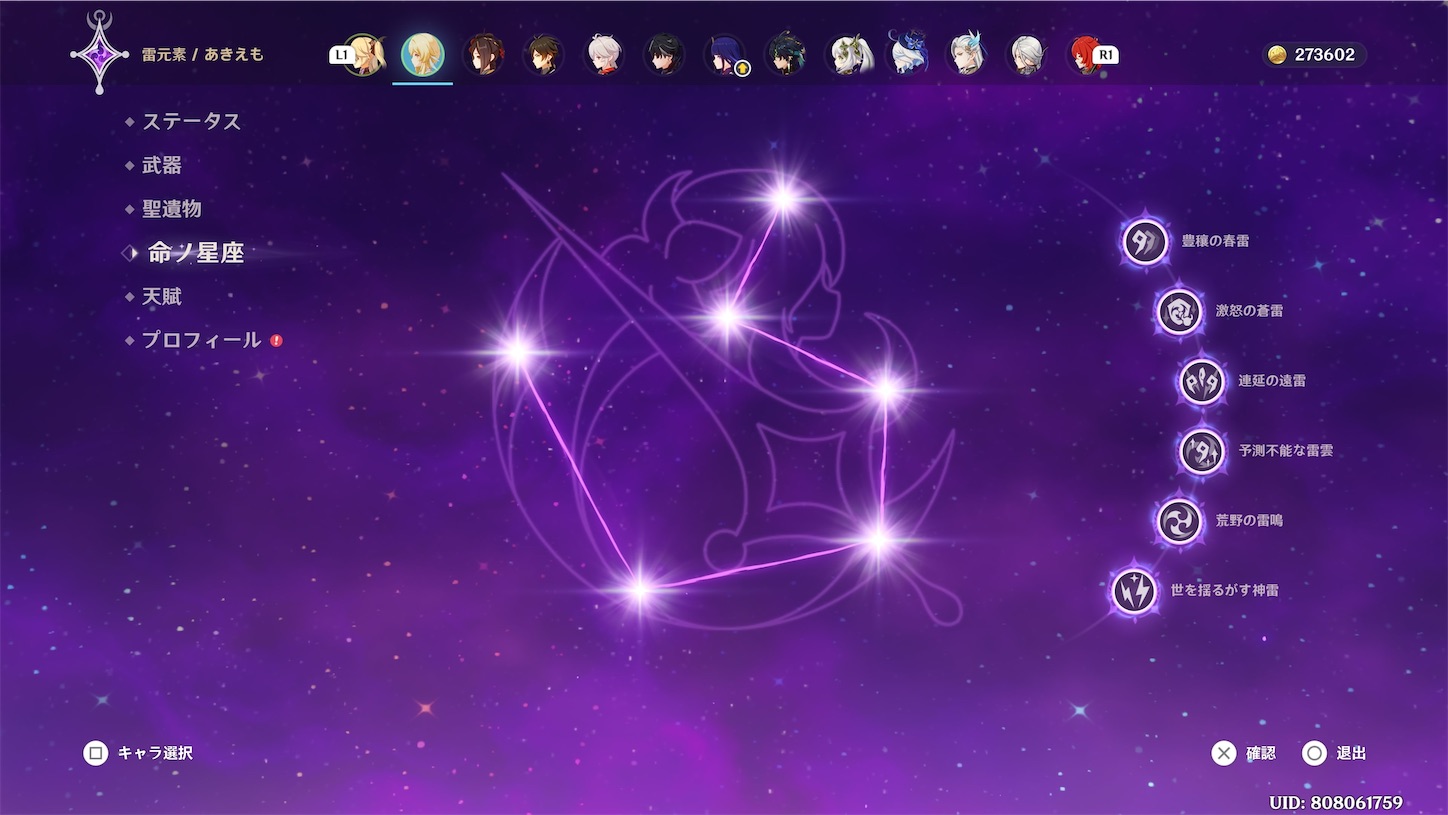1448x815 pixels.
Task: Select the 荒野の雷鳴 constellation icon
Action: click(x=1179, y=521)
